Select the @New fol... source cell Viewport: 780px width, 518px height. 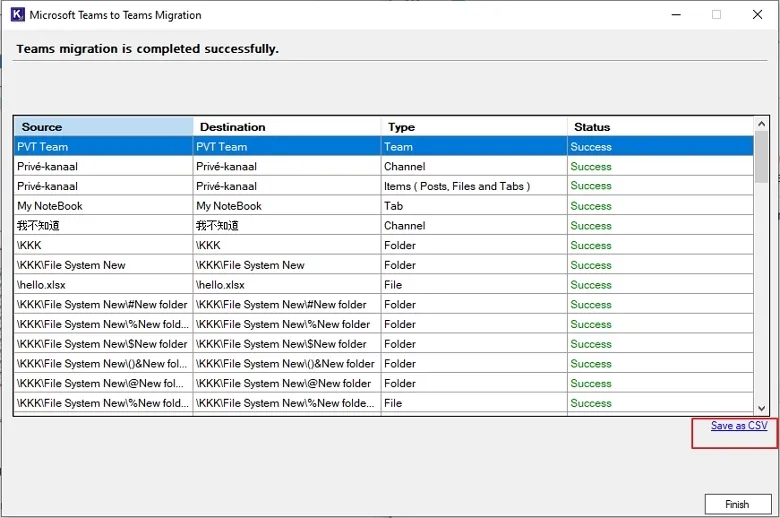point(103,383)
